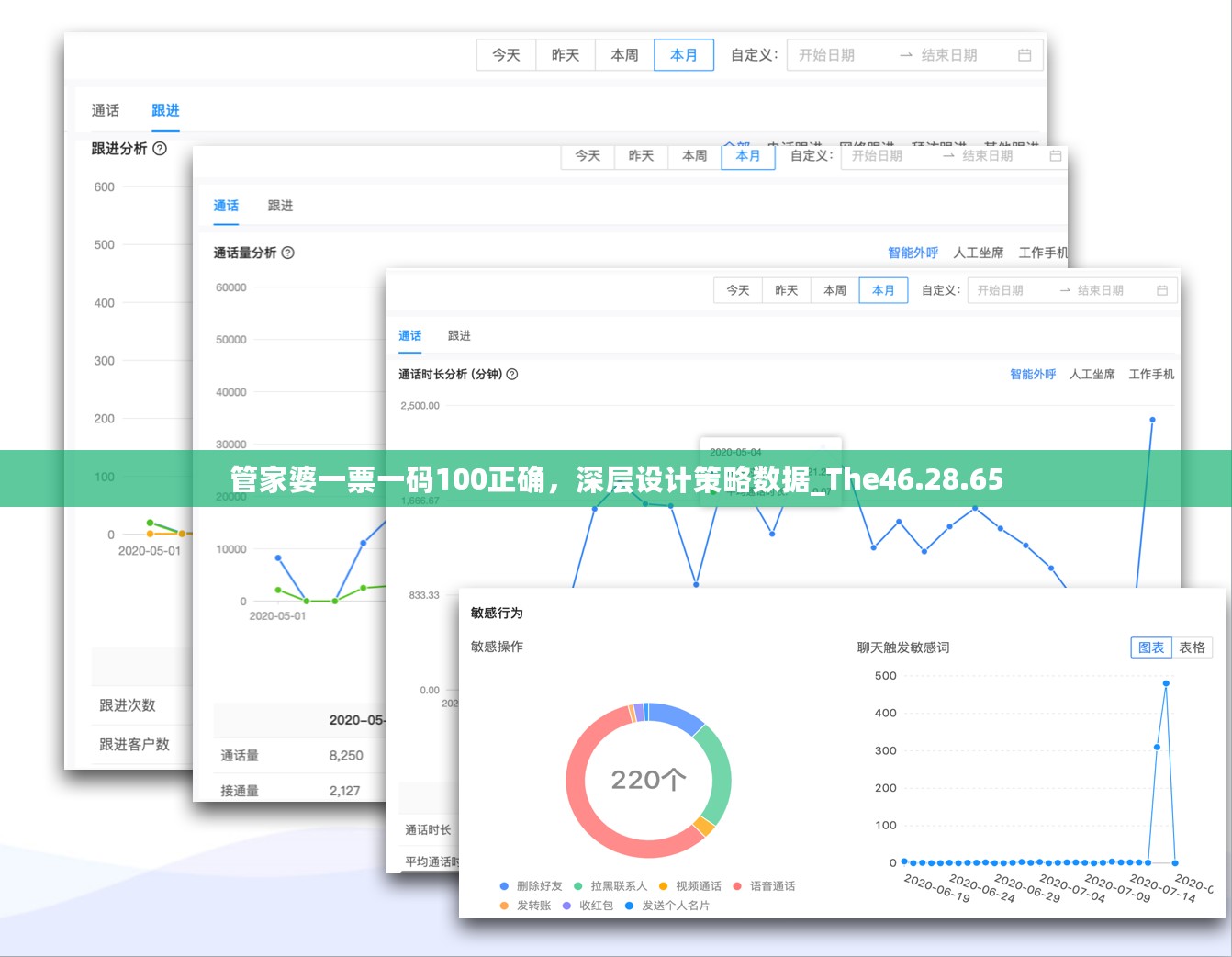This screenshot has height=957, width=1232.
Task: Click help icon beside 通话量分析 title
Action: click(287, 253)
